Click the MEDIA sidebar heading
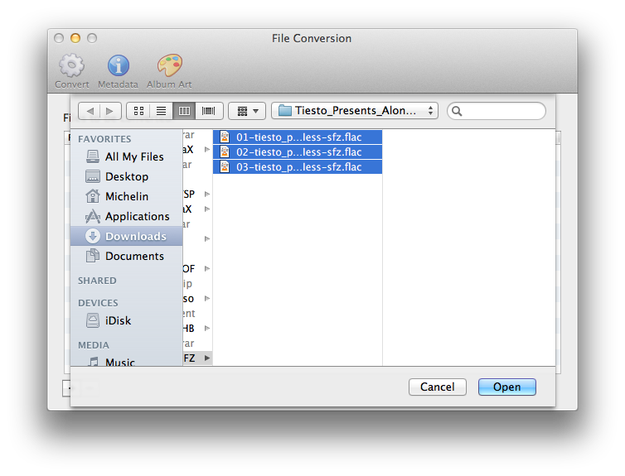 click(93, 345)
